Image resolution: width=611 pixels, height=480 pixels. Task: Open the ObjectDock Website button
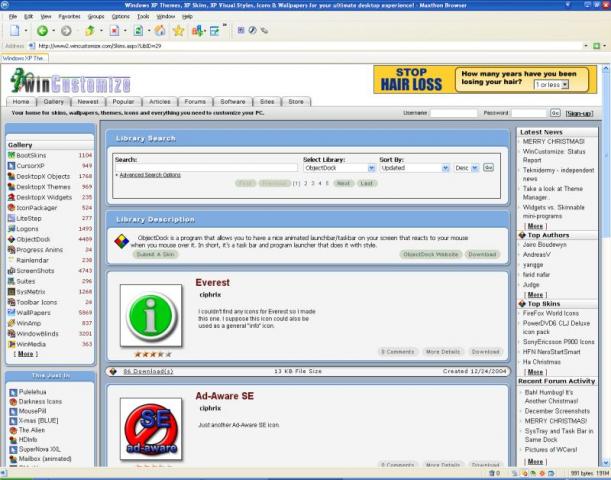[x=431, y=254]
